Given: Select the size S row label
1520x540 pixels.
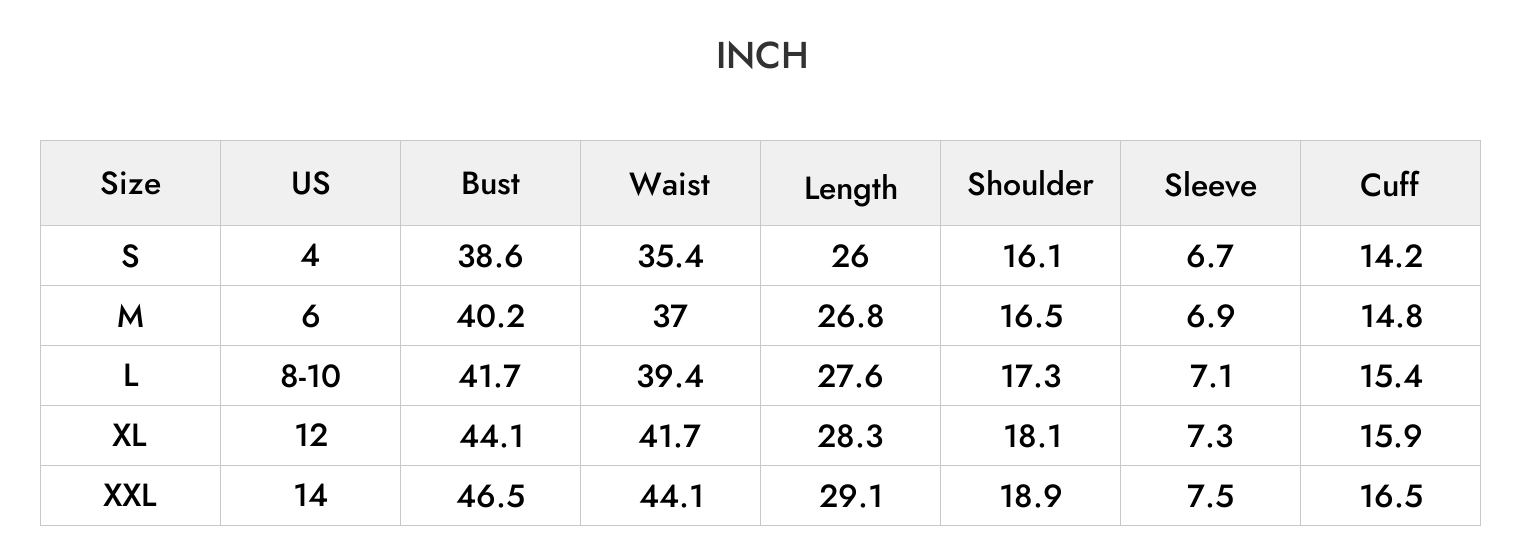Looking at the screenshot, I should pos(130,256).
